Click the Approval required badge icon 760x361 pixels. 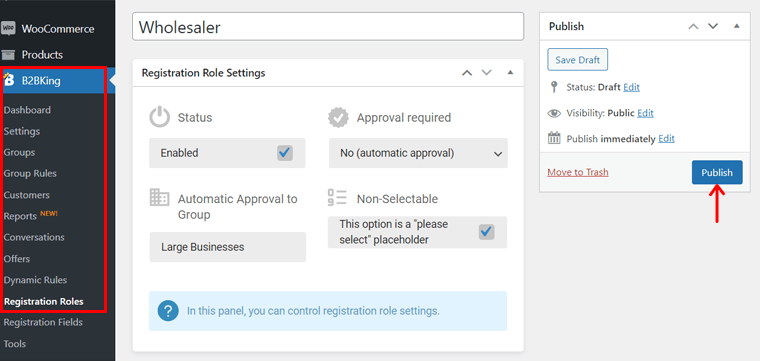click(338, 118)
